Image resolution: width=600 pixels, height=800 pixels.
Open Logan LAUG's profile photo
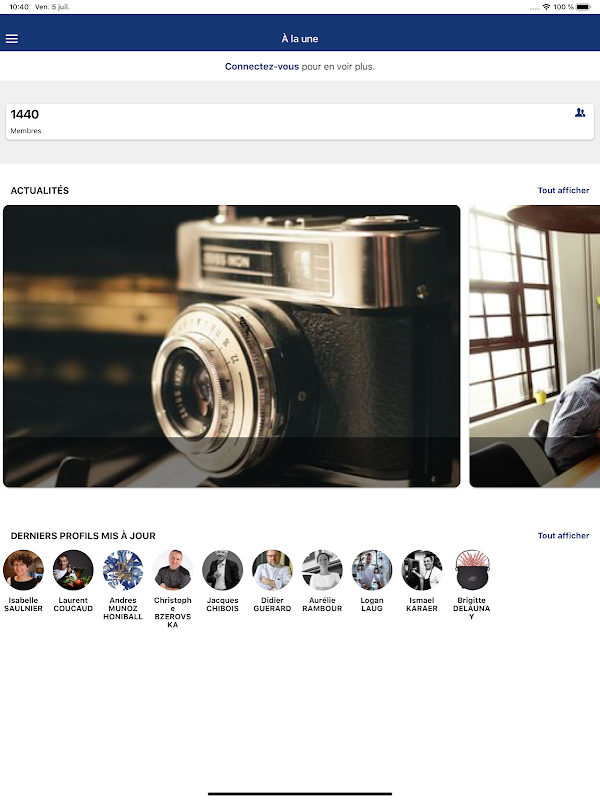click(x=372, y=570)
